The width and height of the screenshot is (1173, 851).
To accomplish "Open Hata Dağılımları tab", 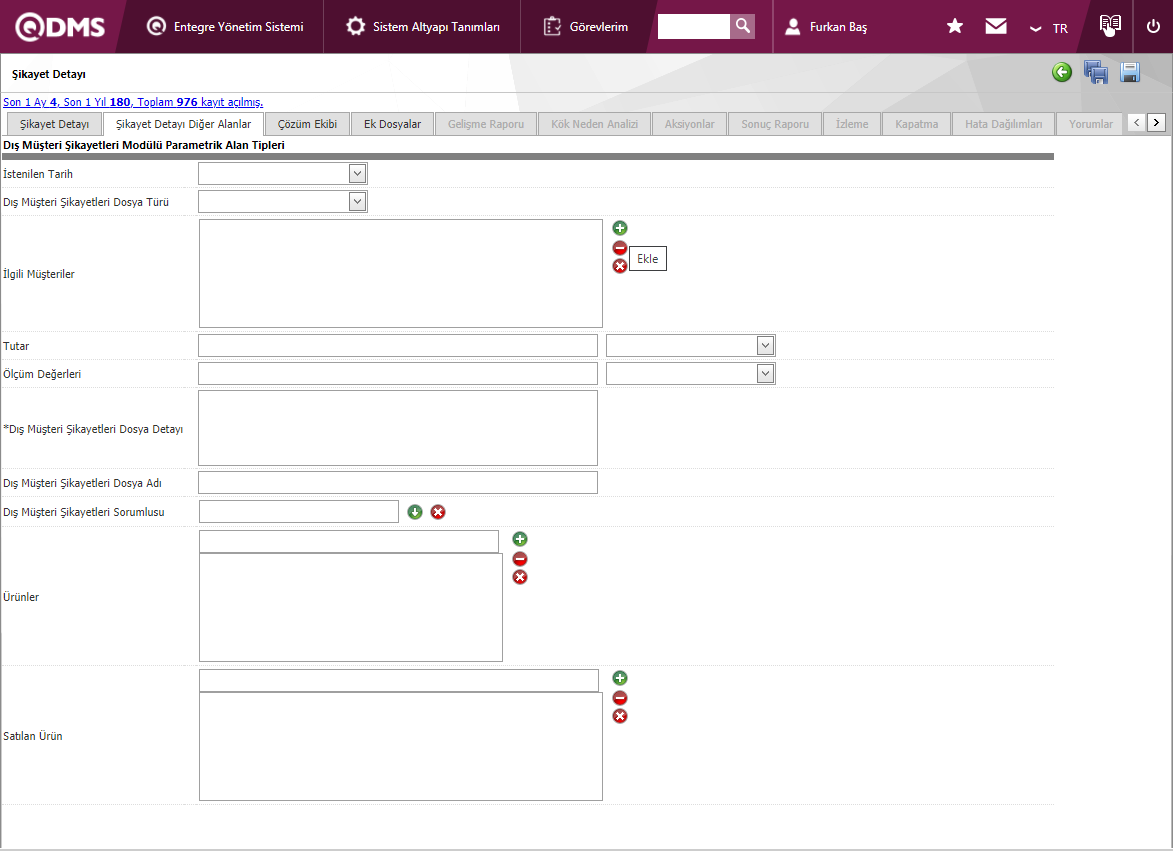I will coord(1003,124).
